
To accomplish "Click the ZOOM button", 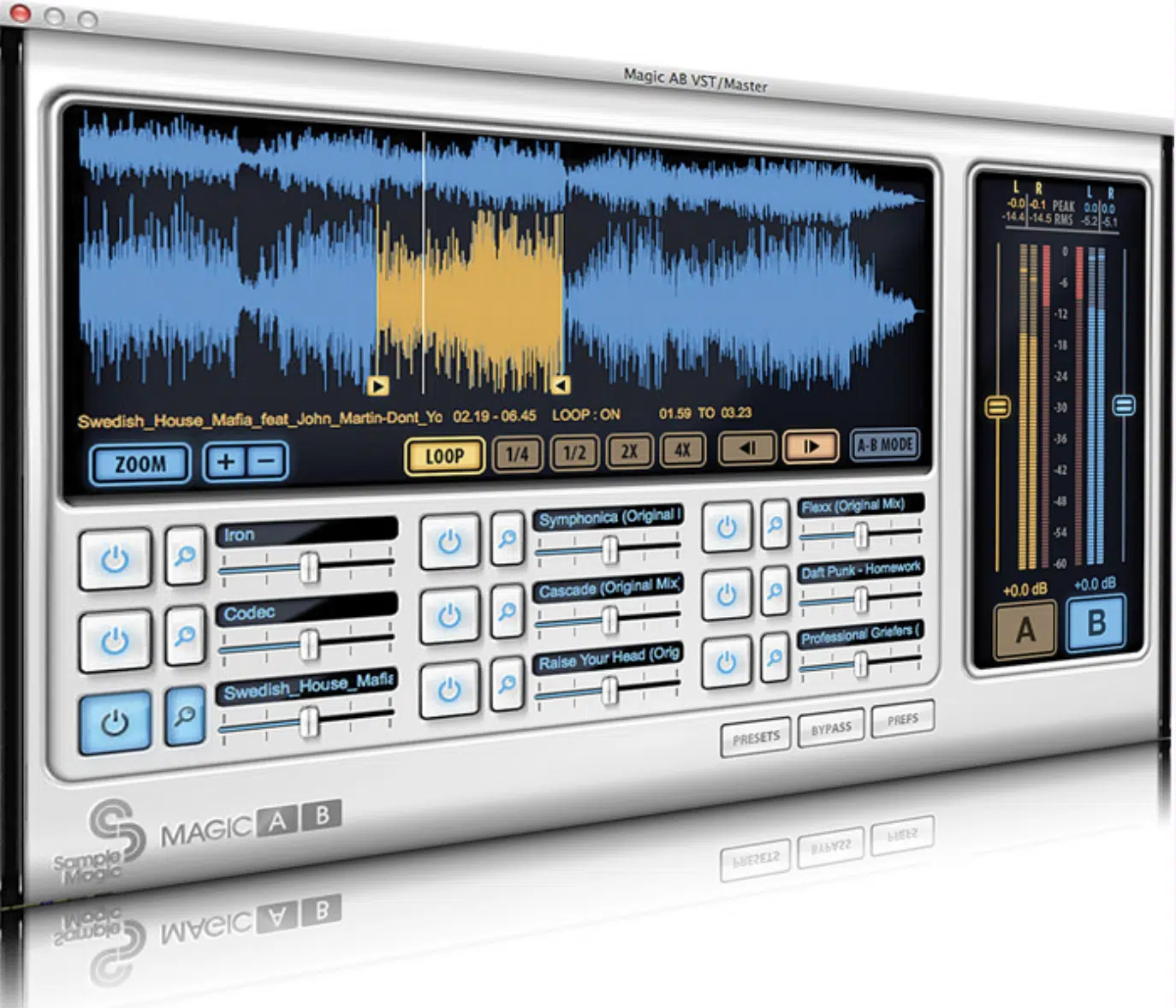I will (x=140, y=465).
